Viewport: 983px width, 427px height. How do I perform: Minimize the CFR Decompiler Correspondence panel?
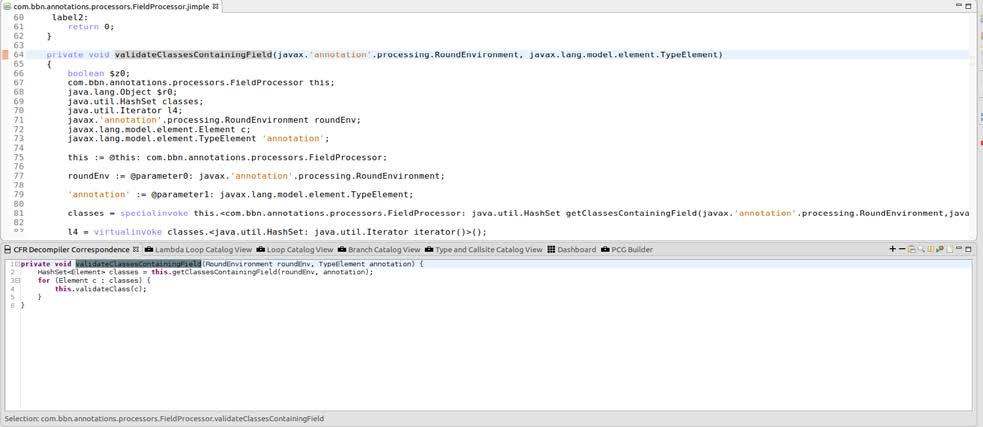[959, 248]
